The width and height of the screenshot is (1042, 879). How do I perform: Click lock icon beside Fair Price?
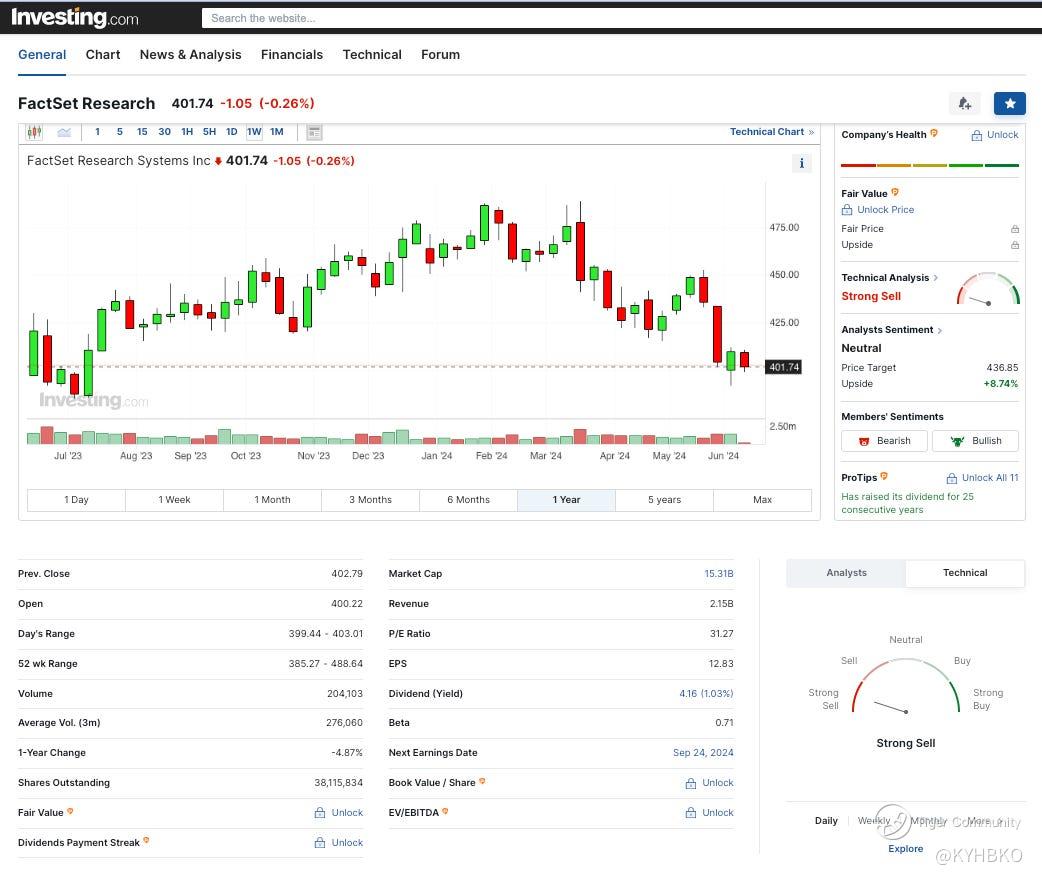[x=1015, y=229]
